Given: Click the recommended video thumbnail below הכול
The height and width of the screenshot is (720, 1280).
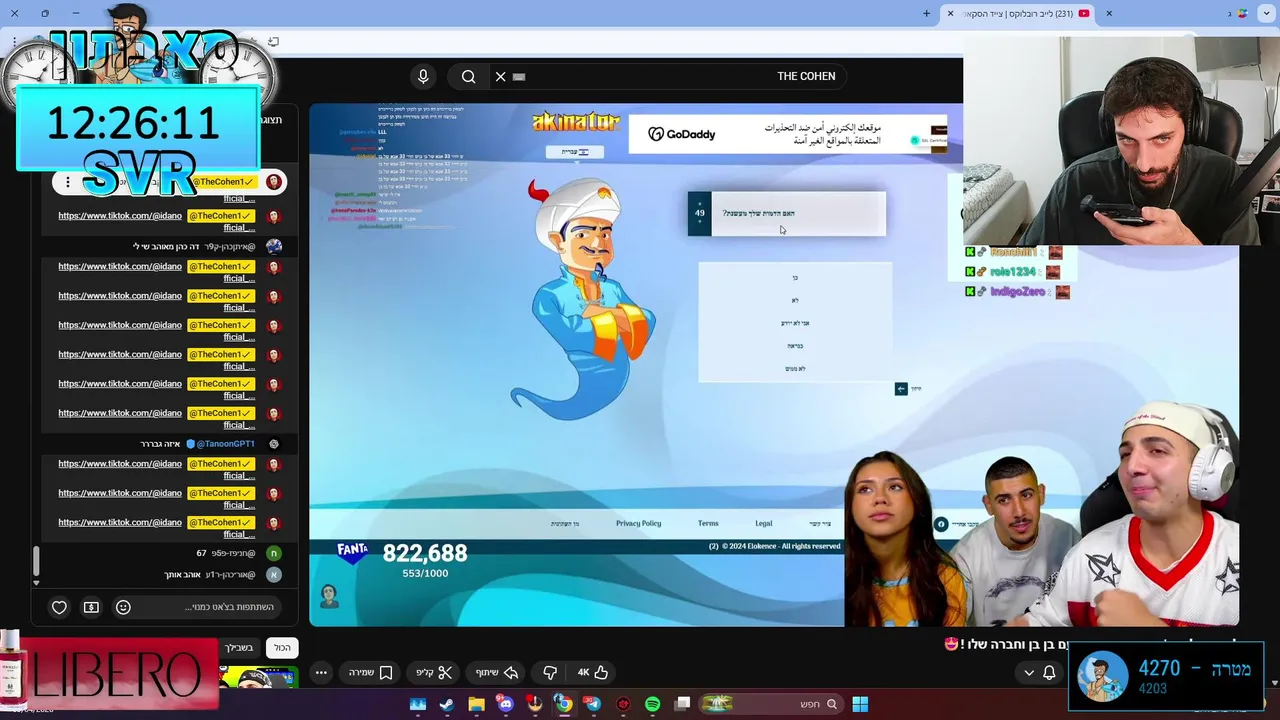Looking at the screenshot, I should click(x=259, y=677).
